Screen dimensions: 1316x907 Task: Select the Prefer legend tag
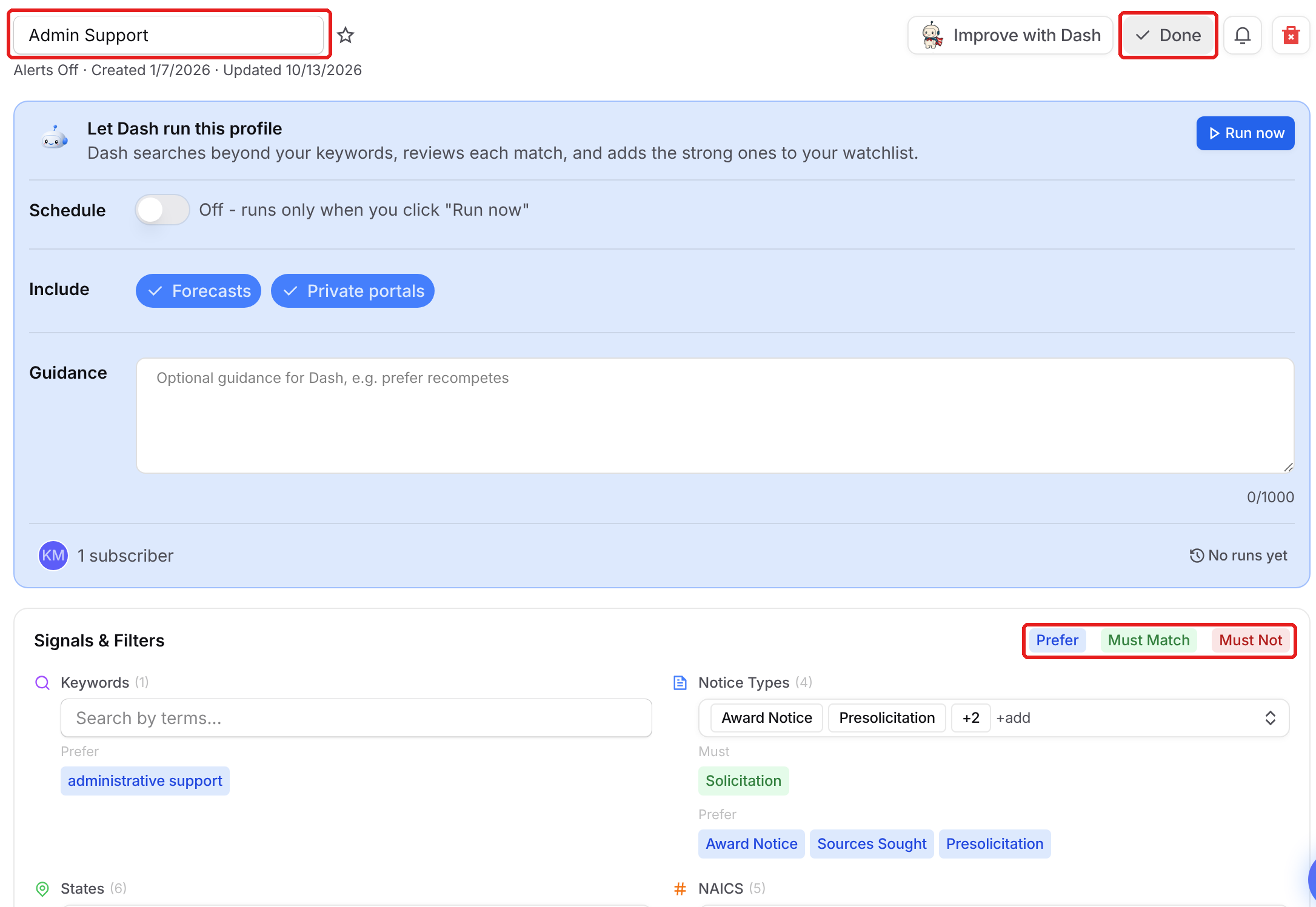click(x=1057, y=640)
